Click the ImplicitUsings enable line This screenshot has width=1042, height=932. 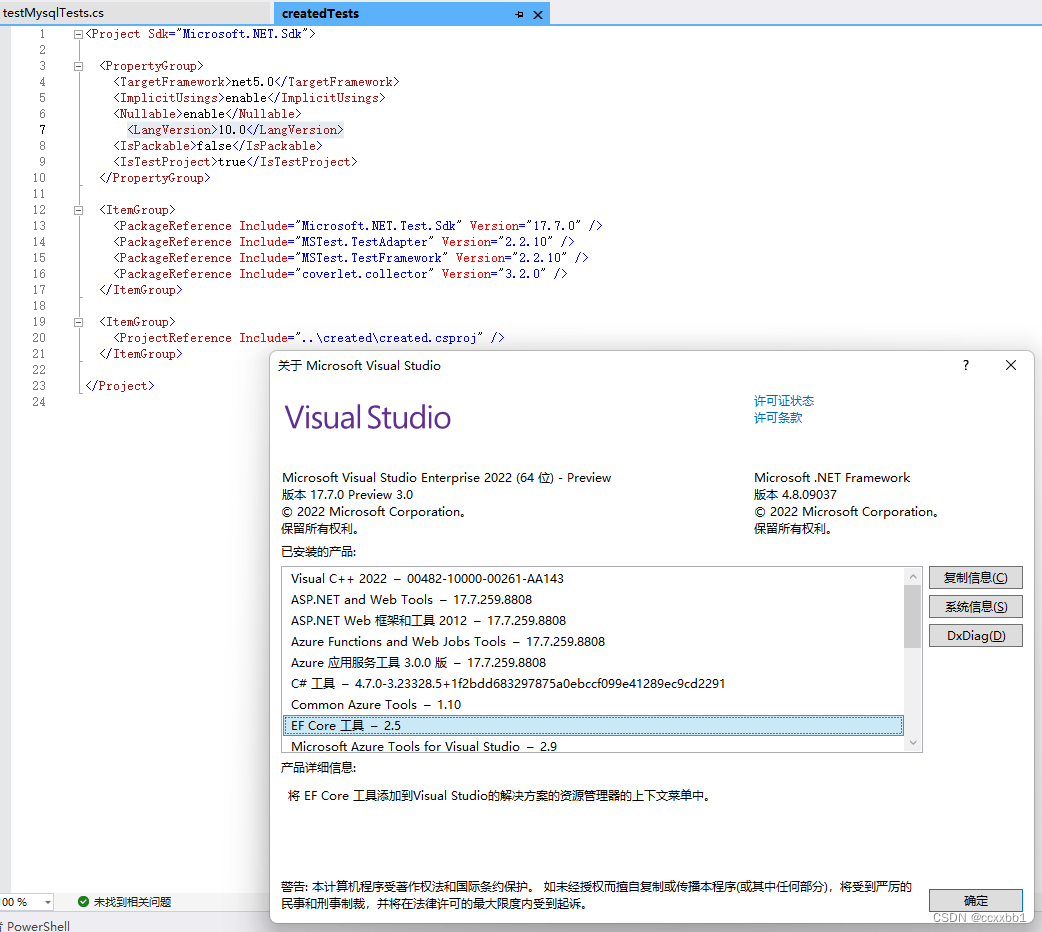click(249, 98)
